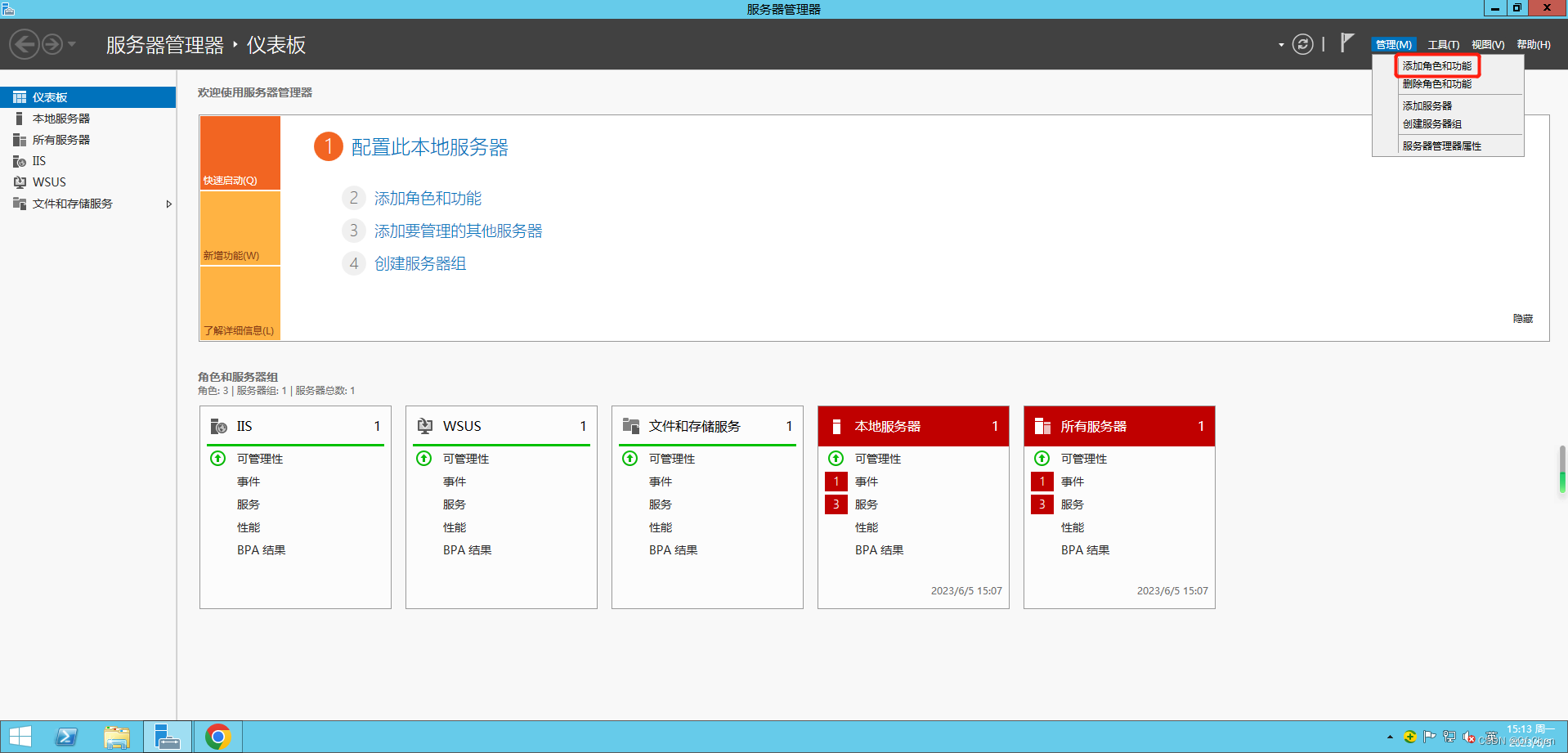Open the WSUS role tile header
Viewport: 1568px width, 753px height.
point(501,426)
